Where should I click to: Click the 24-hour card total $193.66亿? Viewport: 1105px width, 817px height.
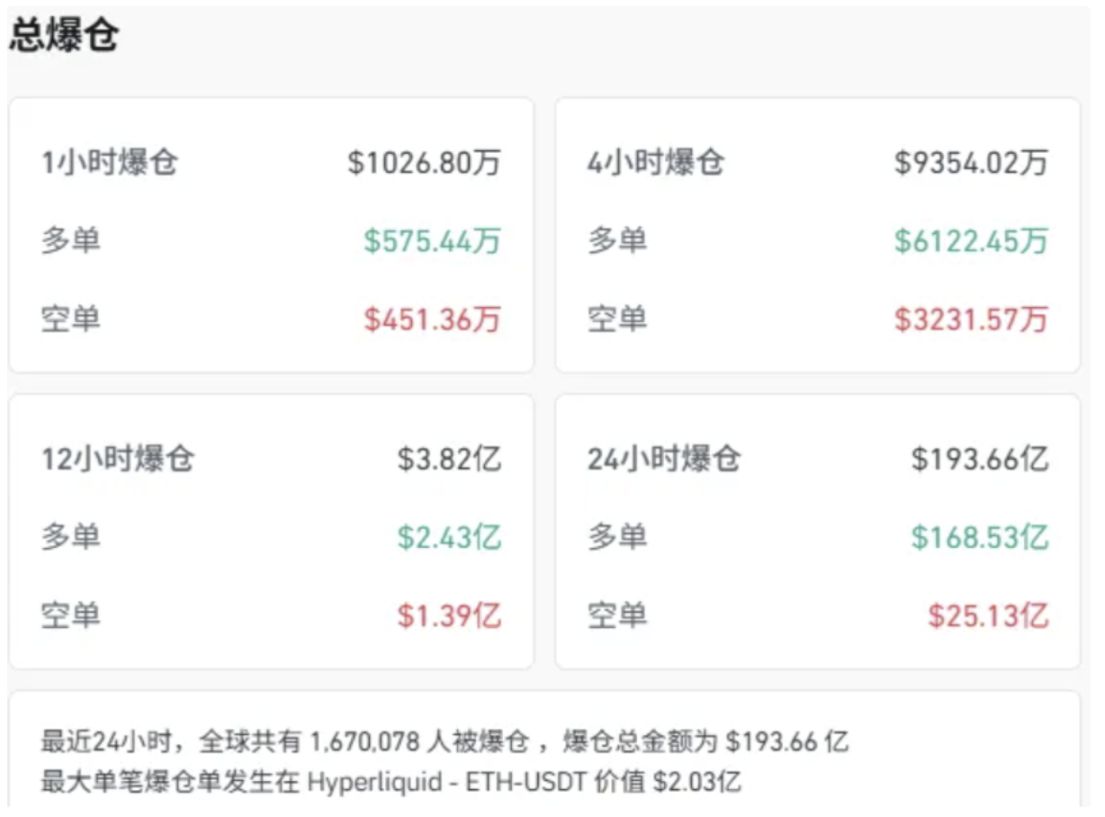pyautogui.click(x=979, y=459)
